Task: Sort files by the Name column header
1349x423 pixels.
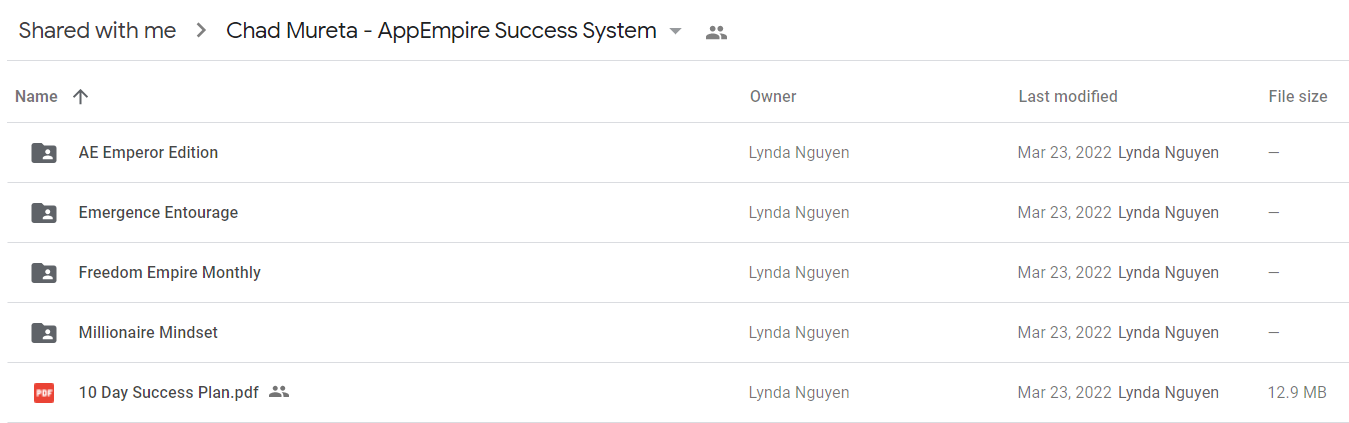Action: point(36,96)
